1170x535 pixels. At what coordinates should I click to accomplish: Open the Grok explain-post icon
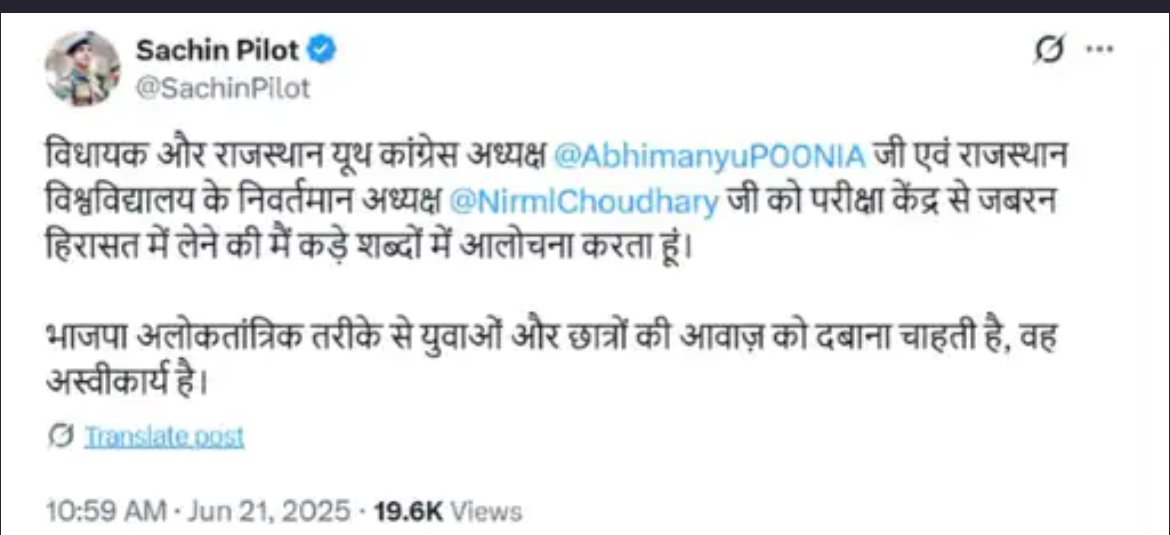coord(1050,51)
